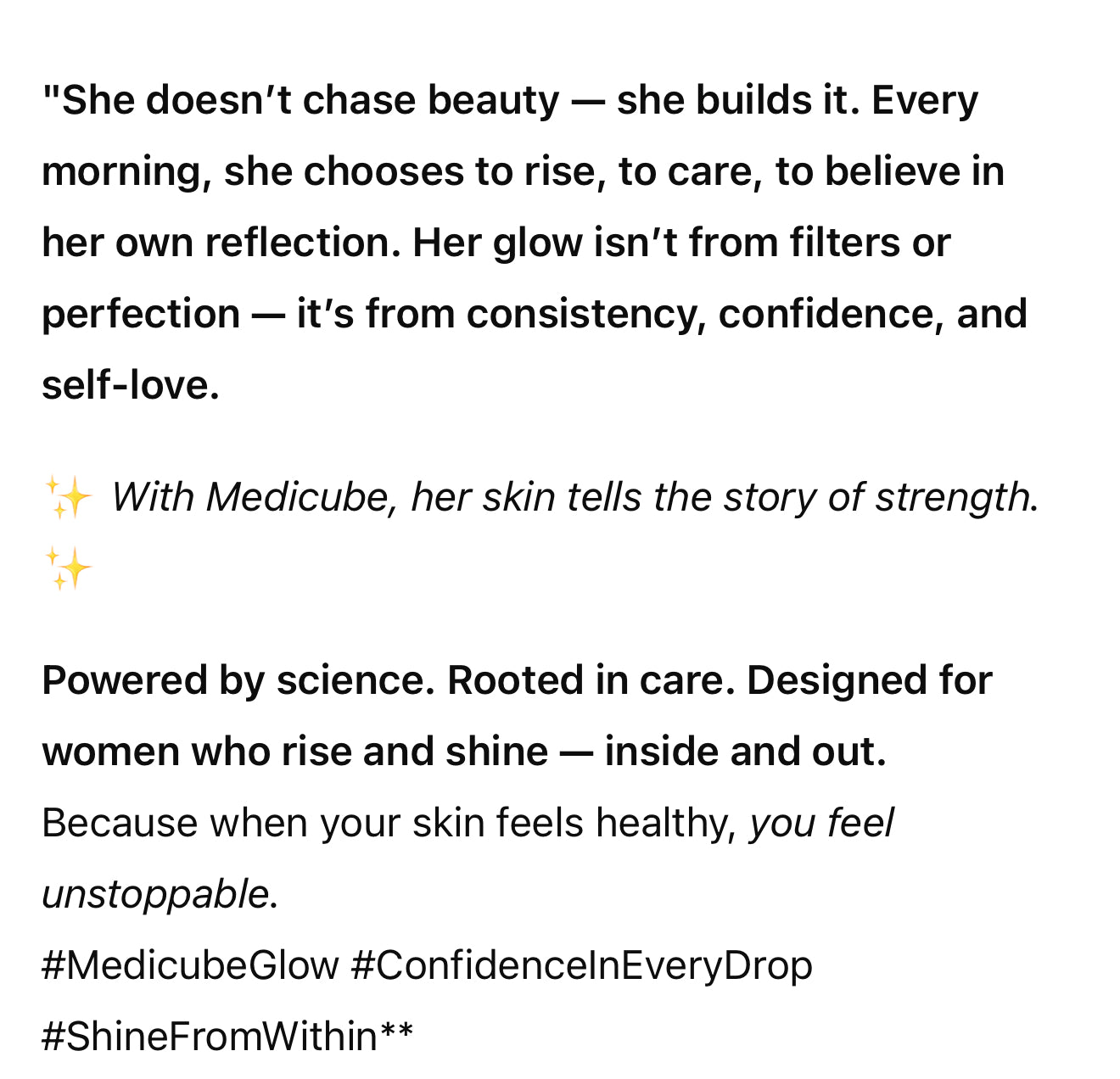
Task: Click the phrase "inside and out."
Action: point(745,752)
